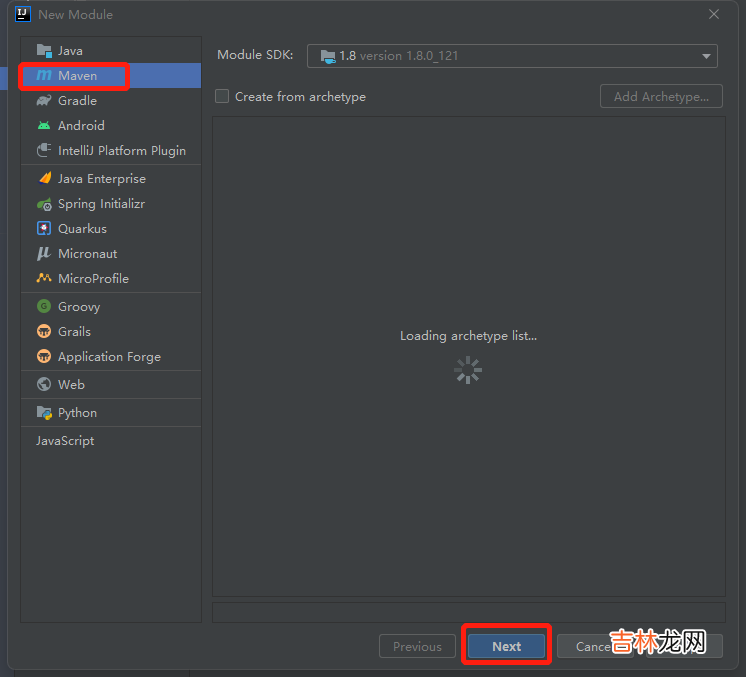This screenshot has height=677, width=746.
Task: Select the Spring Initializr icon
Action: click(x=44, y=204)
